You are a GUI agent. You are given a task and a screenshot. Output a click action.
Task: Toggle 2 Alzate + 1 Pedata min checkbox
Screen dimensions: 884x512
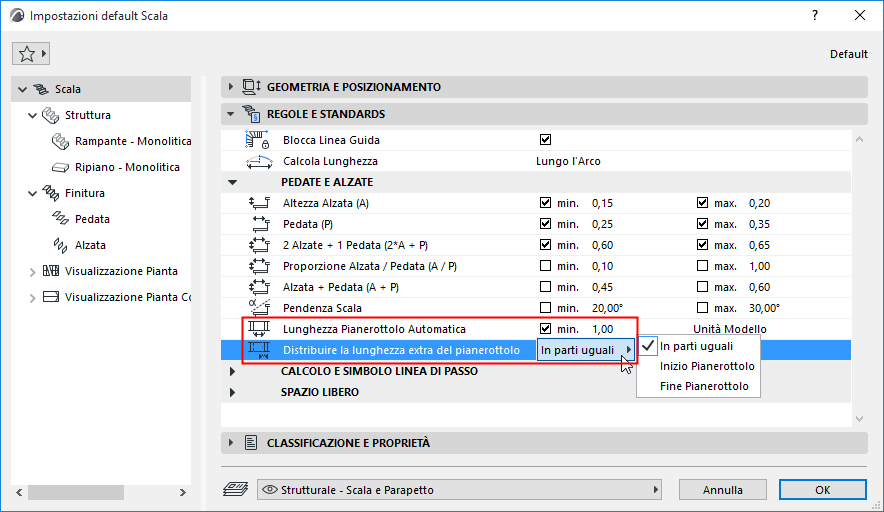click(545, 244)
